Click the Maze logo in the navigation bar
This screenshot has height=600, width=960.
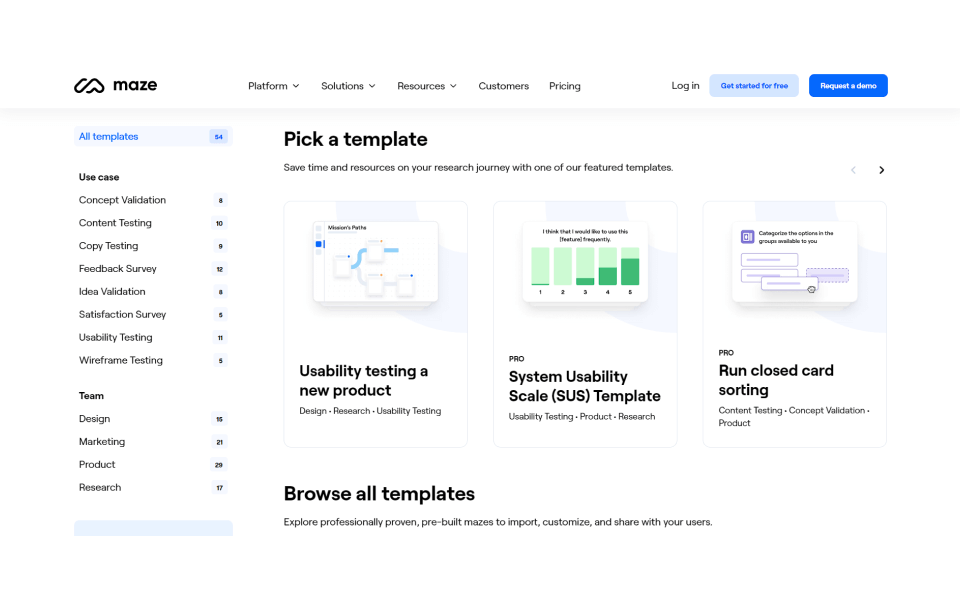pos(115,85)
